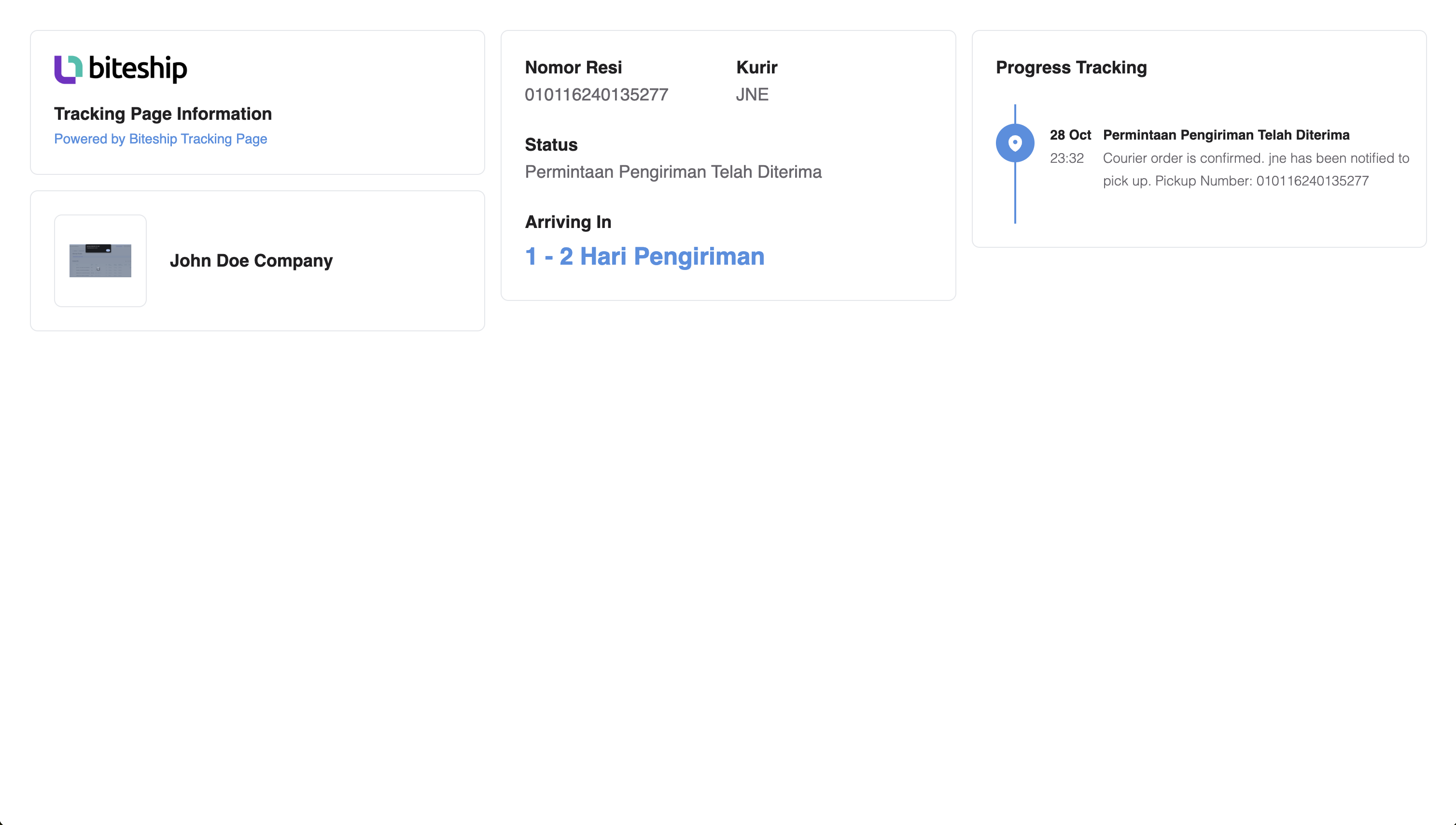Select receipt number 010116240135277 under Nomor Resi
The width and height of the screenshot is (1456, 825).
pos(596,95)
